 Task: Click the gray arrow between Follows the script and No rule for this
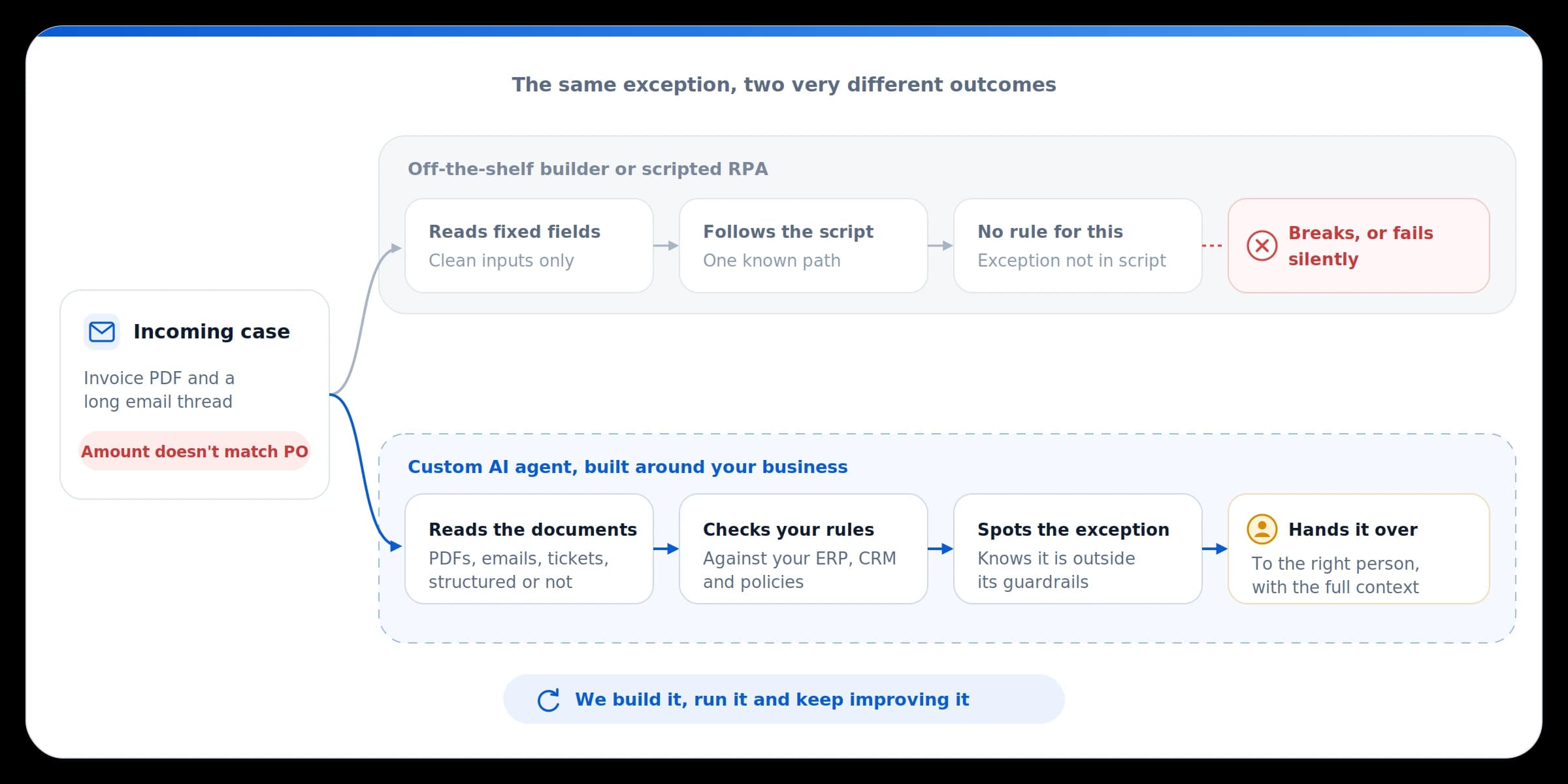(x=941, y=246)
